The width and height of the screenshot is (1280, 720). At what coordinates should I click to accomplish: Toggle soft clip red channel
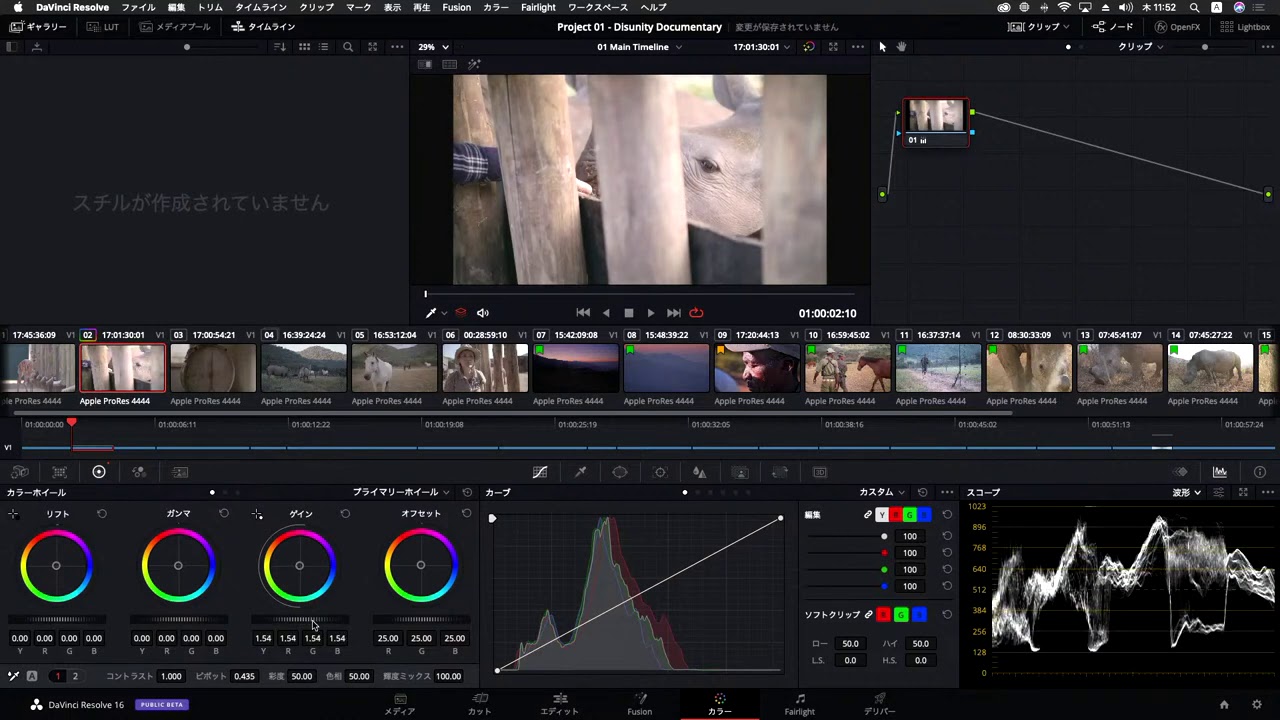coord(883,615)
